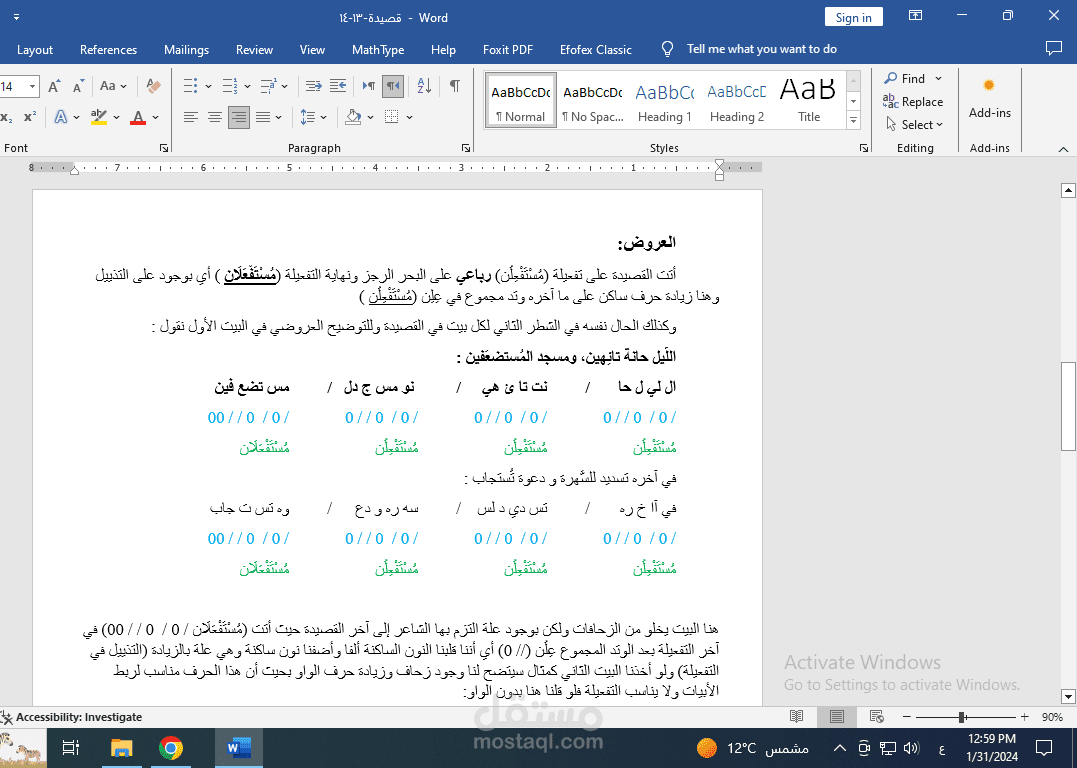Apply red font color

(138, 117)
